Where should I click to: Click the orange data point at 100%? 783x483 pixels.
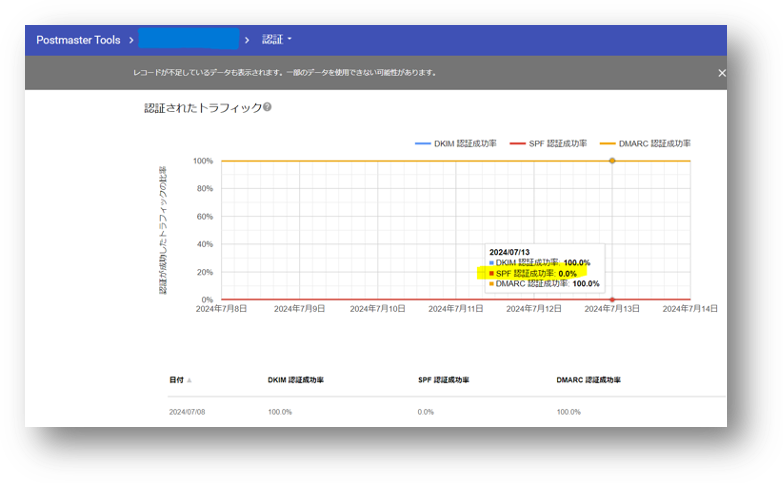pos(612,161)
